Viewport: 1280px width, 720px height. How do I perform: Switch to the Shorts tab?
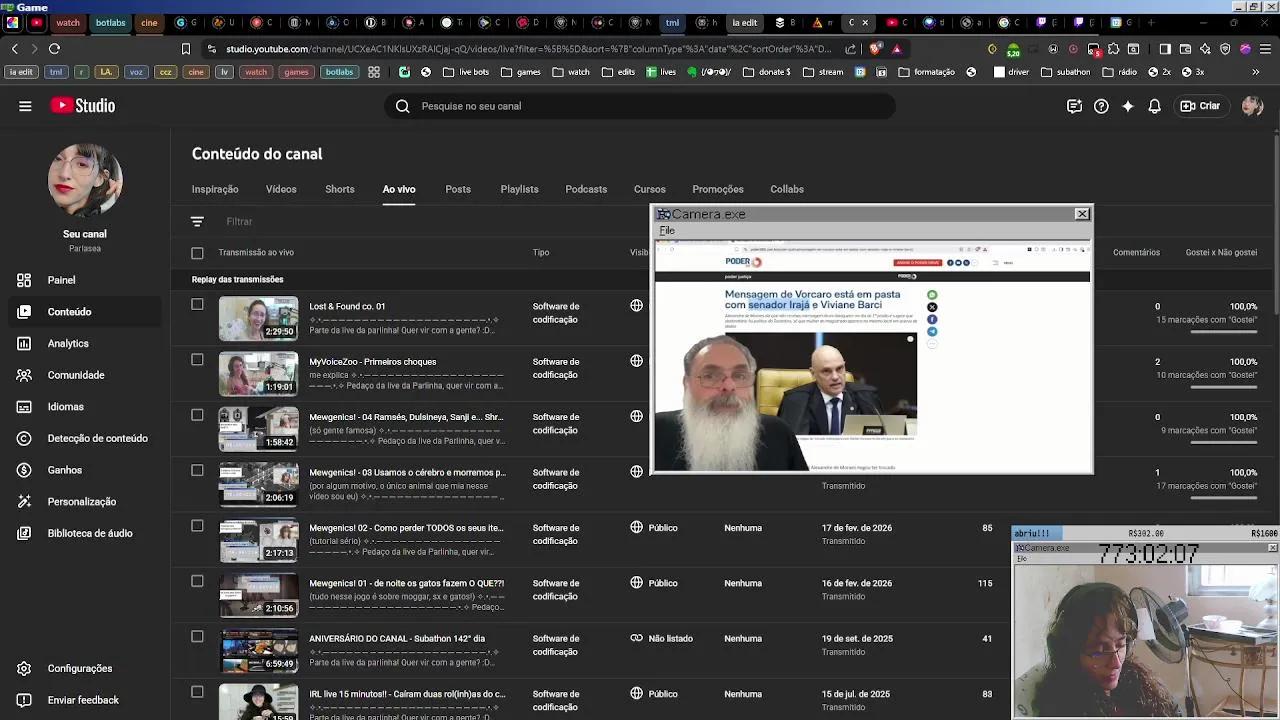340,189
